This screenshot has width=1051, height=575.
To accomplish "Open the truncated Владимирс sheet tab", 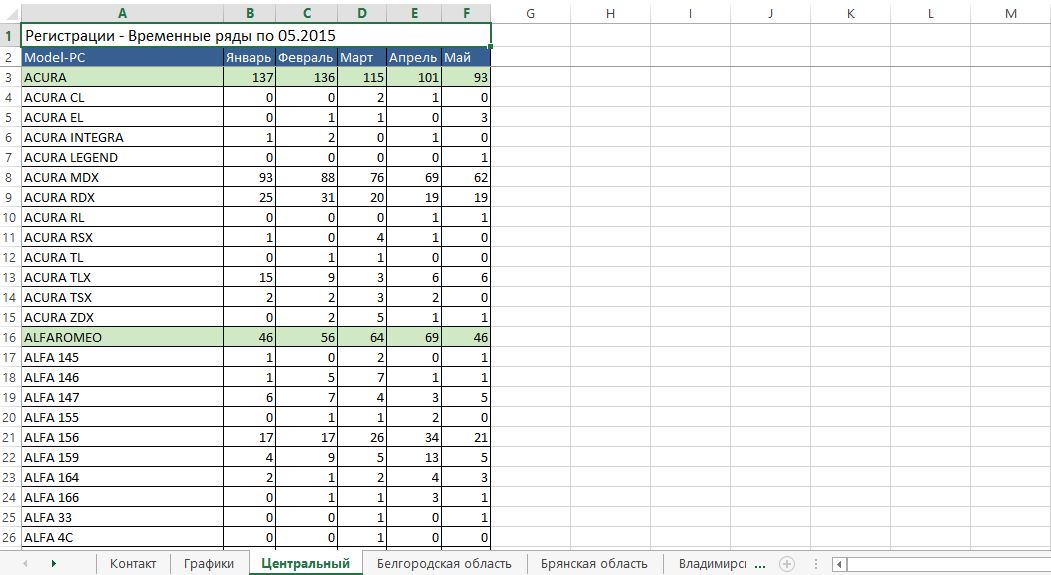I will pyautogui.click(x=712, y=564).
